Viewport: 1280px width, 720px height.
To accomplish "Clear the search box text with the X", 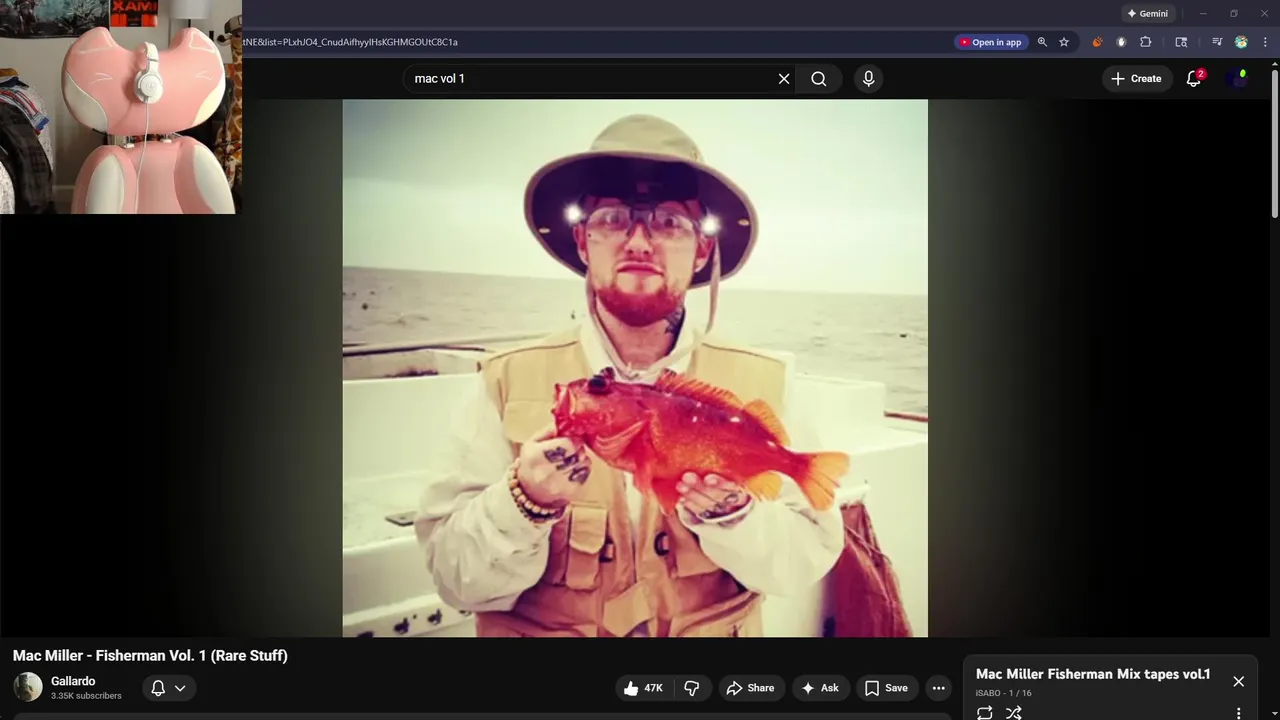I will pyautogui.click(x=784, y=79).
